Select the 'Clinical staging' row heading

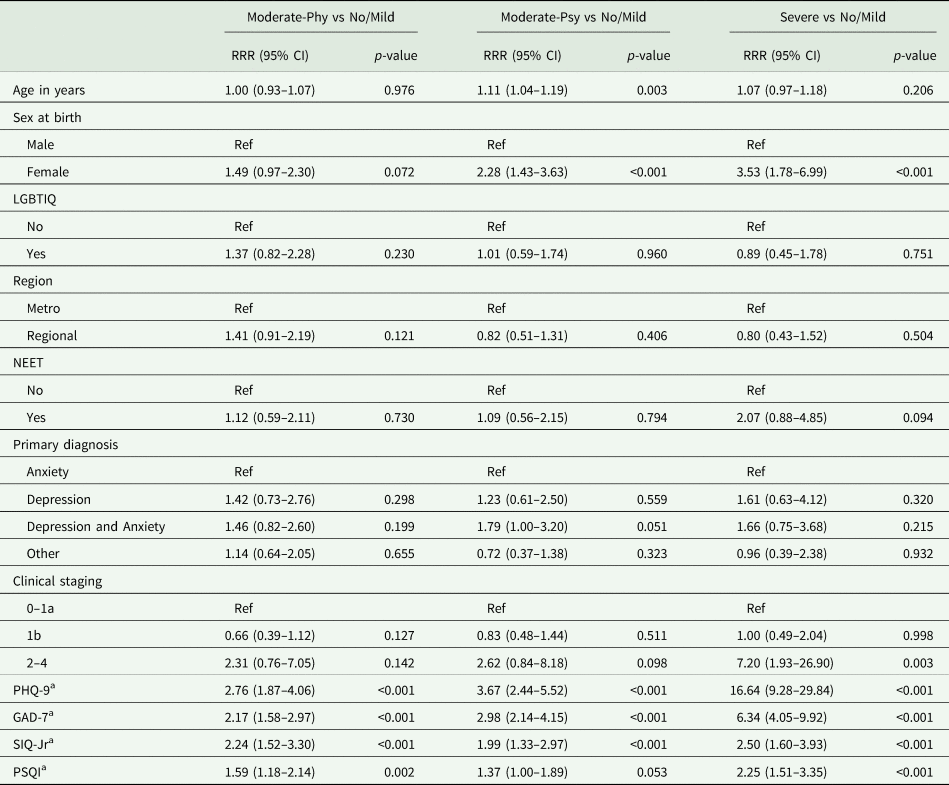coord(59,581)
